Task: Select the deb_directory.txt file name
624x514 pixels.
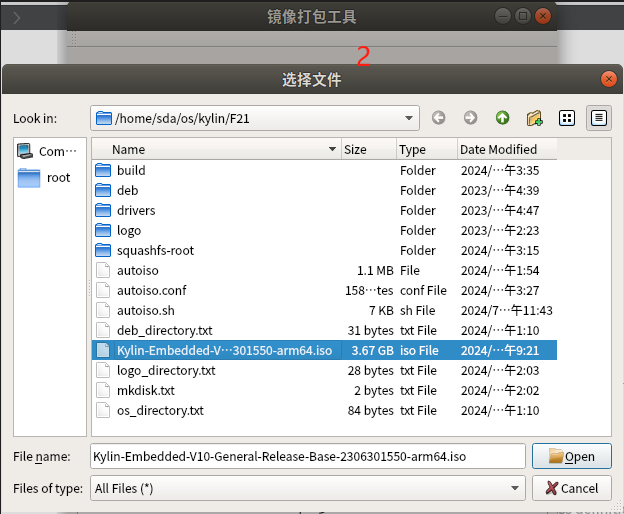Action: [x=165, y=330]
